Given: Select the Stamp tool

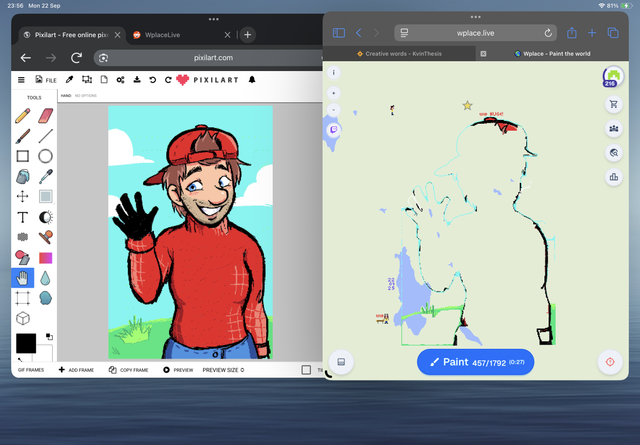Looking at the screenshot, I should [x=45, y=237].
